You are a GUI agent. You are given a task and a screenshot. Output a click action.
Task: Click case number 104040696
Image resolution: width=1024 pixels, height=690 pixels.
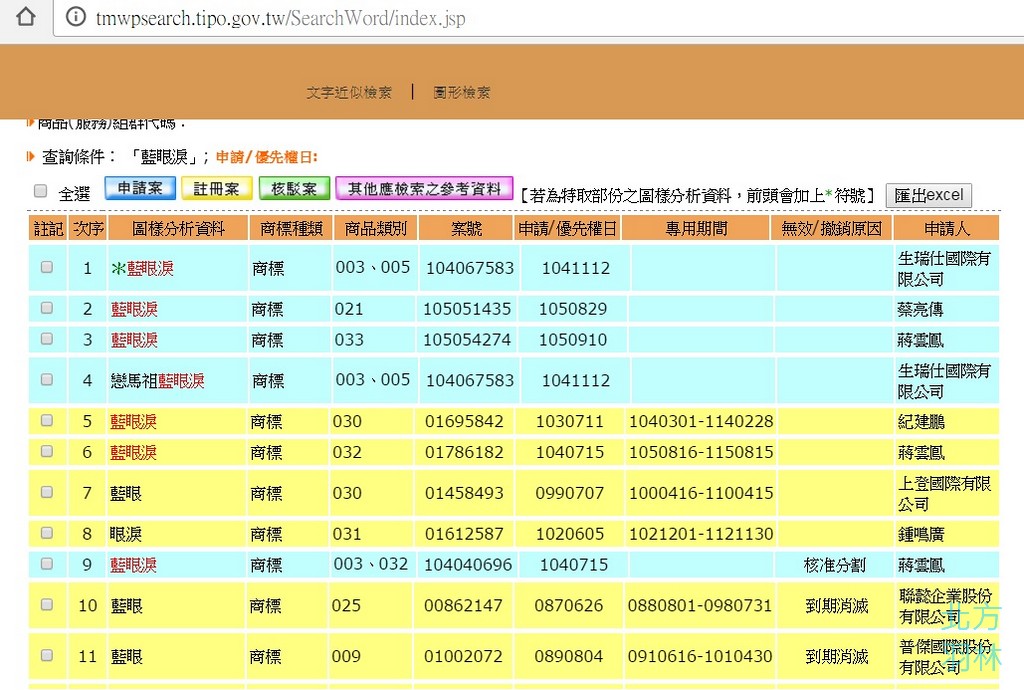[468, 565]
